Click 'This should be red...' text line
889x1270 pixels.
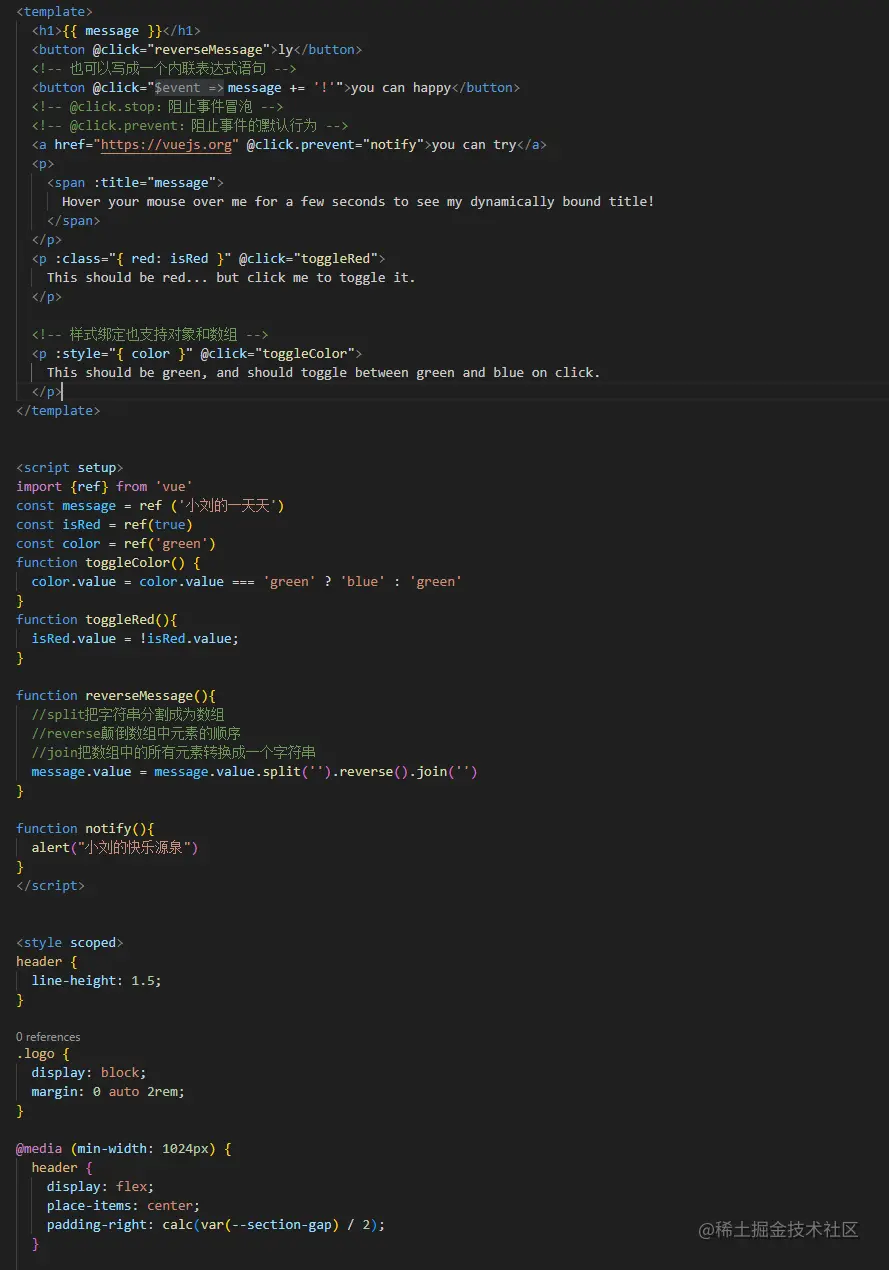pos(231,277)
